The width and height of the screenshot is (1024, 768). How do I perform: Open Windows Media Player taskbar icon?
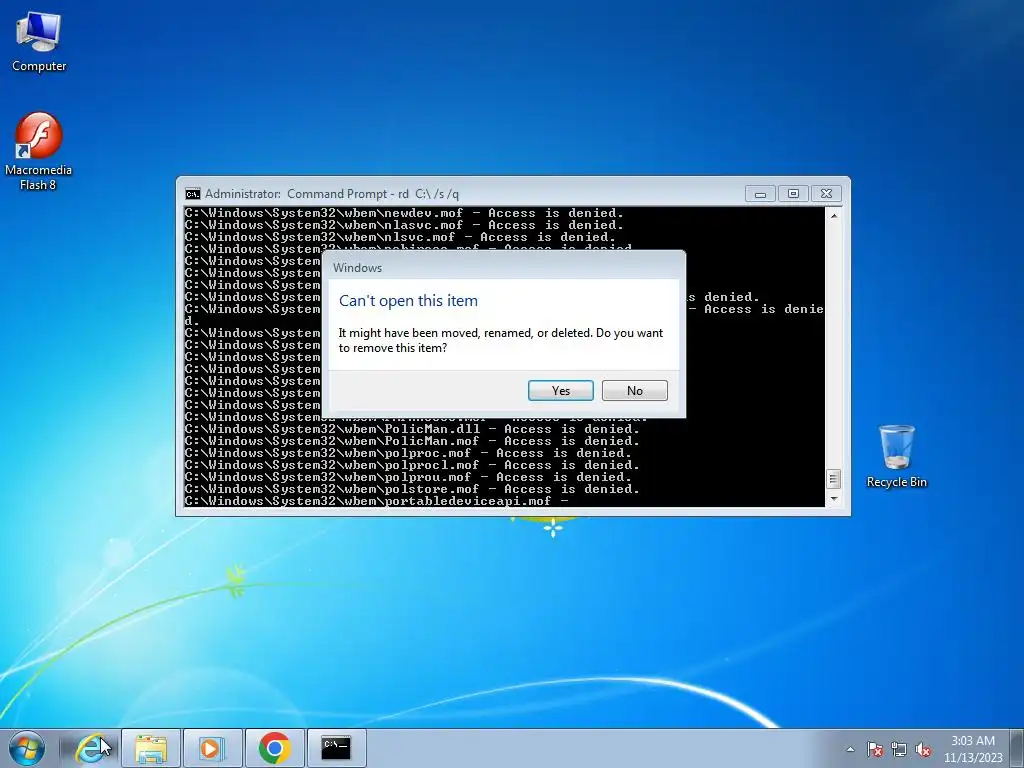coord(212,748)
